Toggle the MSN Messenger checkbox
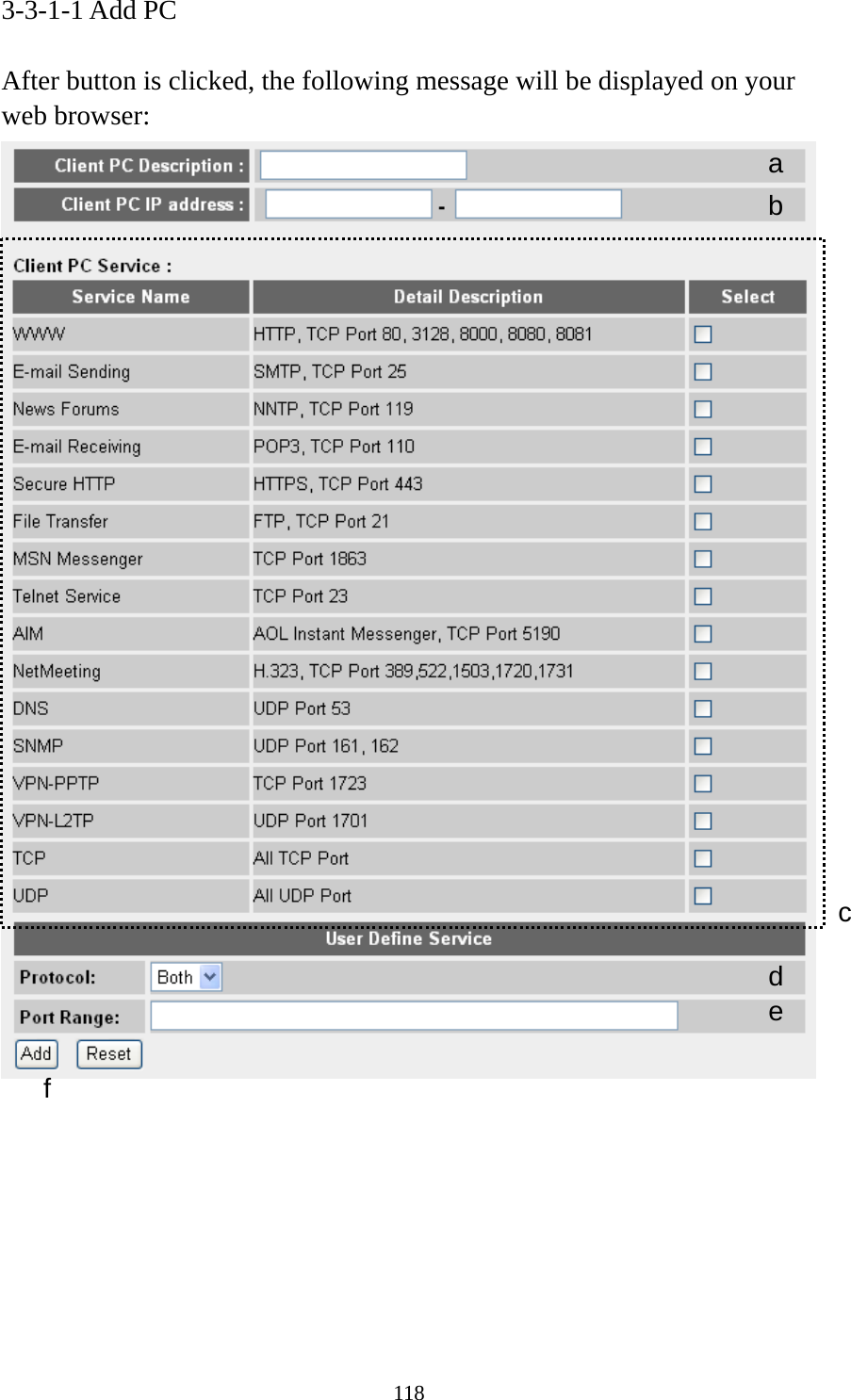This screenshot has height=1400, width=851. [703, 559]
